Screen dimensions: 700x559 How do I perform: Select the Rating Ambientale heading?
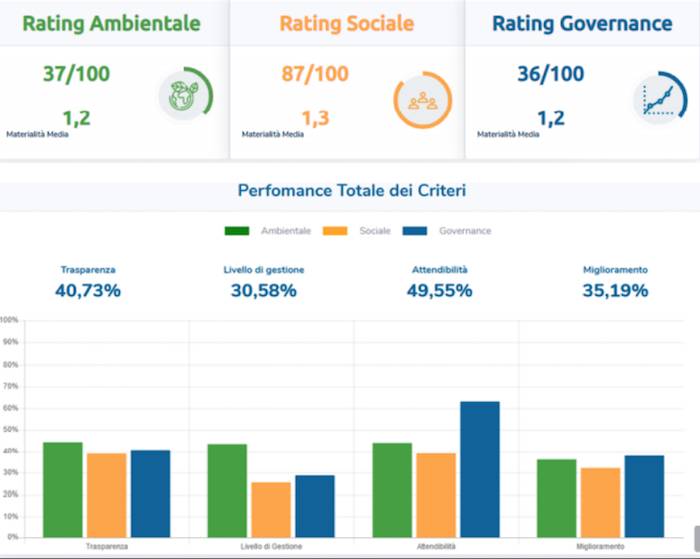[111, 24]
